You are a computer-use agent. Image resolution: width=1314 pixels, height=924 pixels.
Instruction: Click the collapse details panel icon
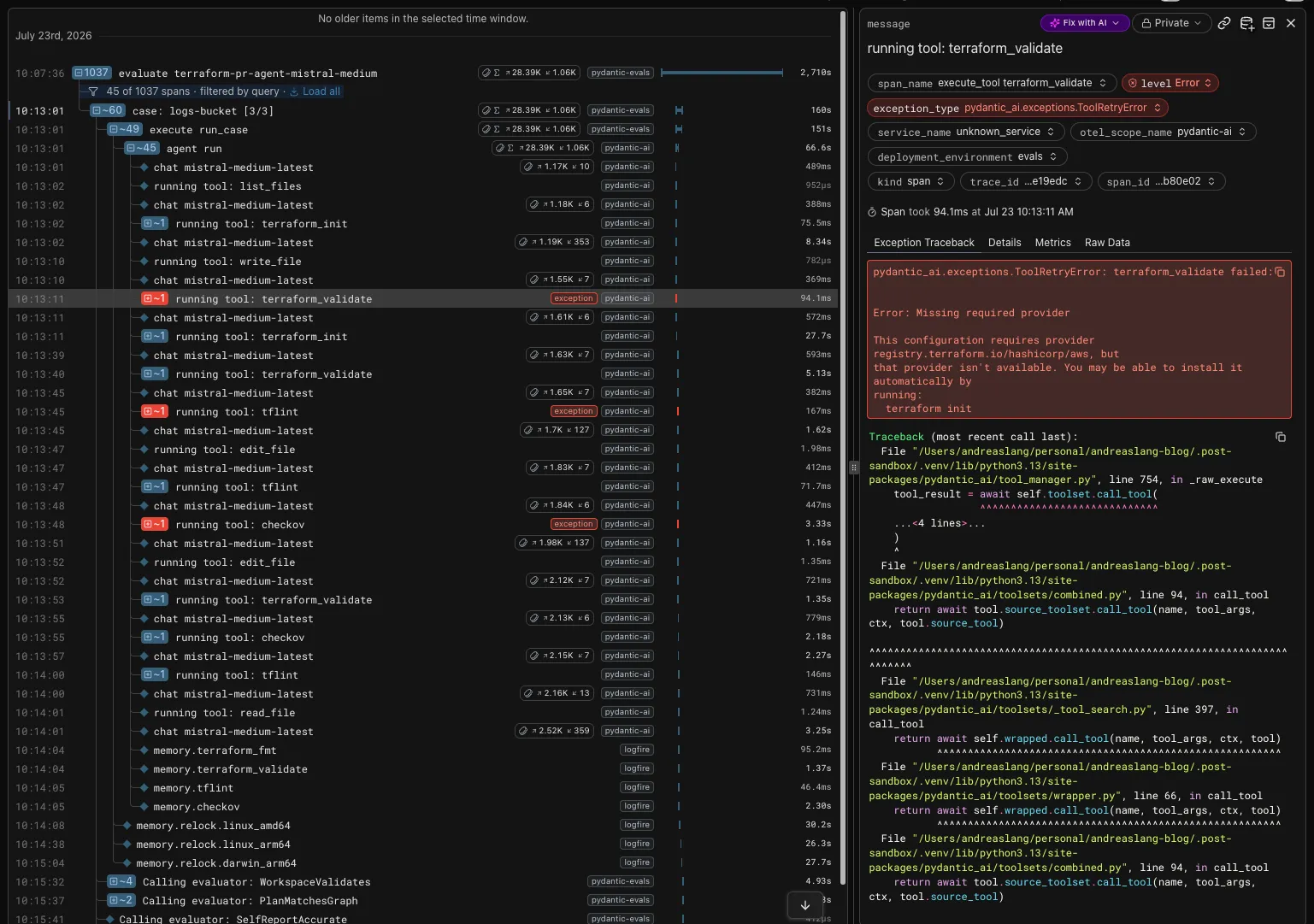[x=1269, y=23]
